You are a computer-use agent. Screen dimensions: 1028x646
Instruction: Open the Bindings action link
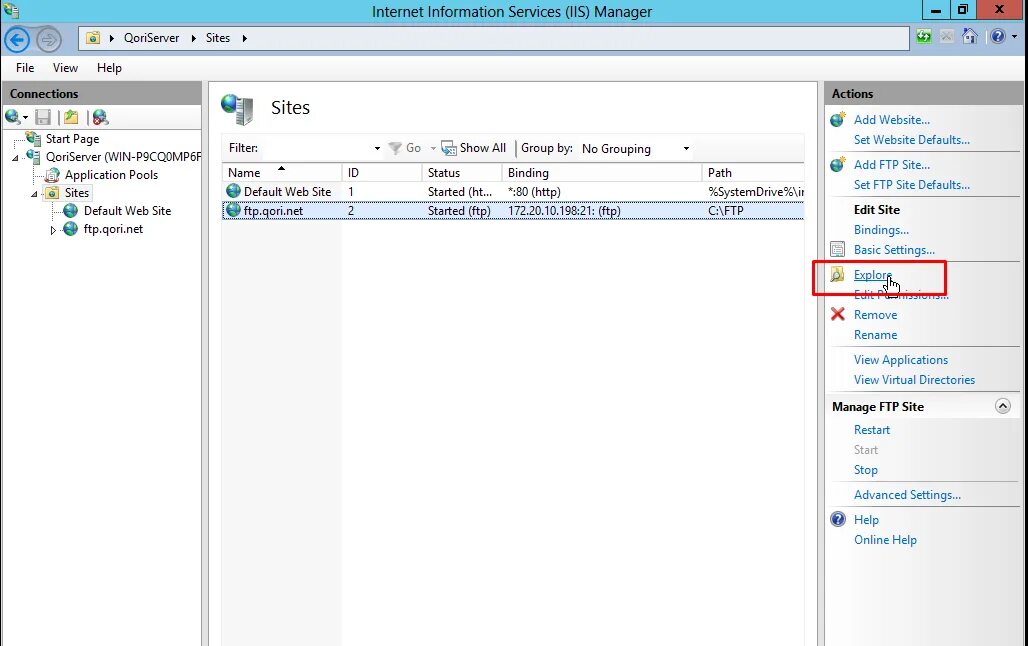click(x=881, y=230)
